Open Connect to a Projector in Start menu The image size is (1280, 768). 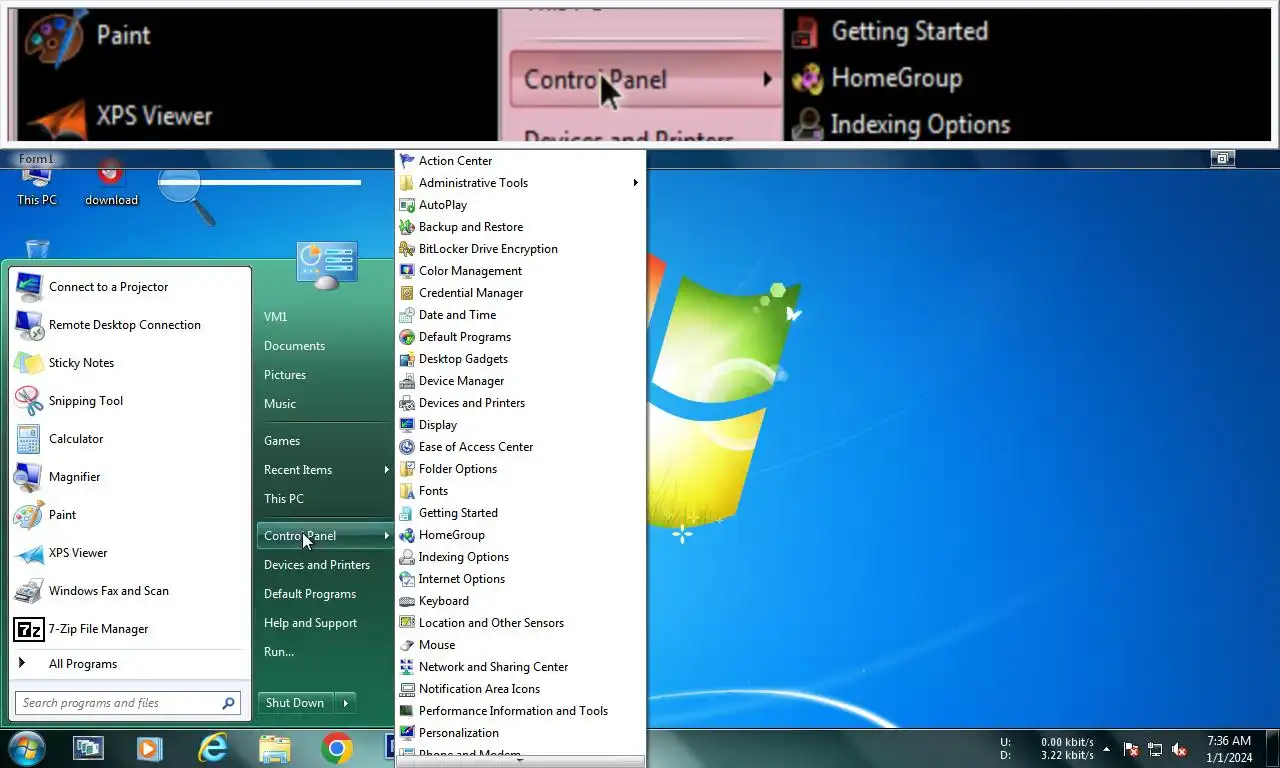click(x=130, y=287)
